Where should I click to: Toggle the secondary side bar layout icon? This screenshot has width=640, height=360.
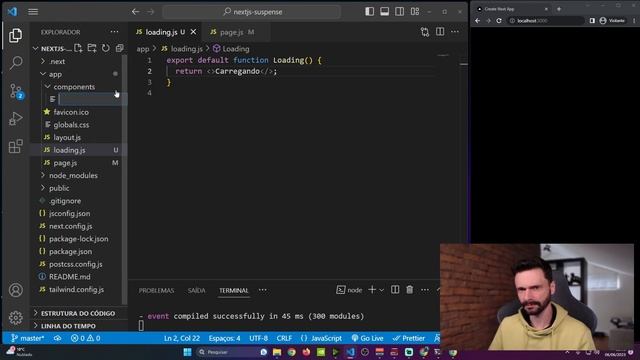(x=400, y=12)
